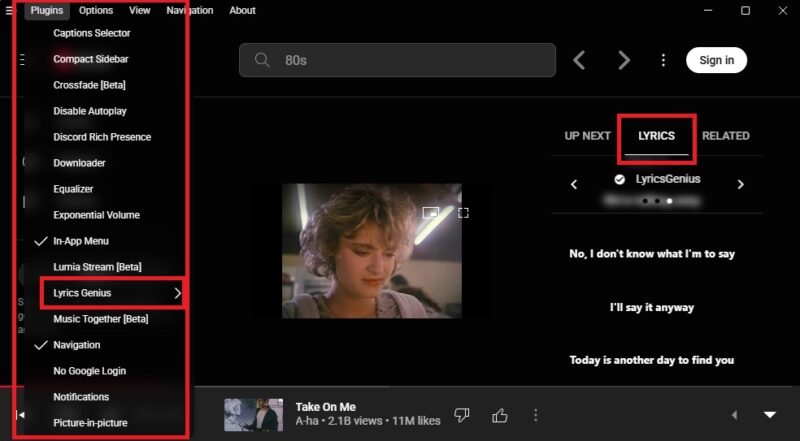
Task: Click the third provider dot indicator
Action: 669,201
